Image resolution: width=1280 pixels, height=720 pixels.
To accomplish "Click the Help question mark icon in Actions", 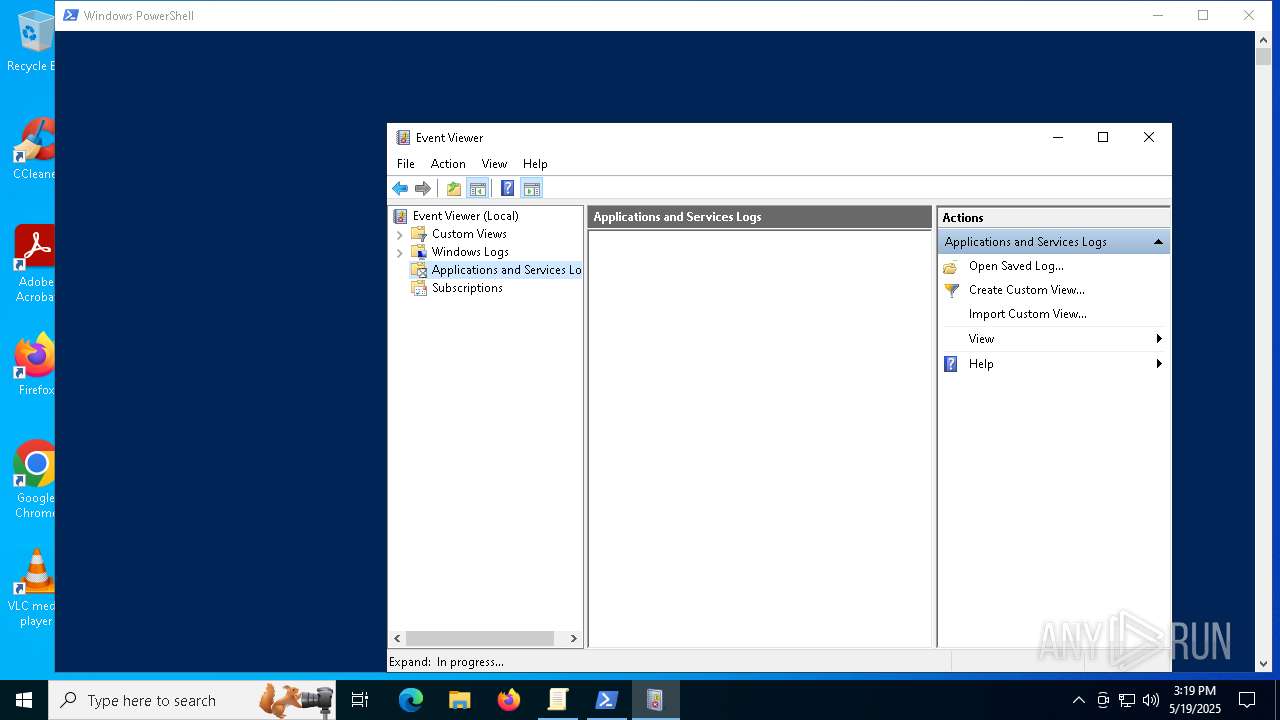I will pos(951,364).
